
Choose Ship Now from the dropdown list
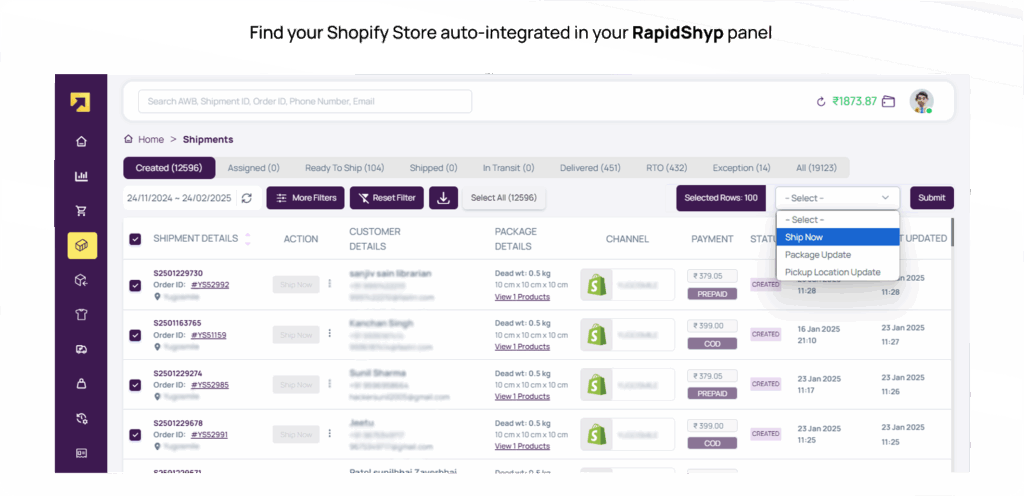pyautogui.click(x=837, y=237)
